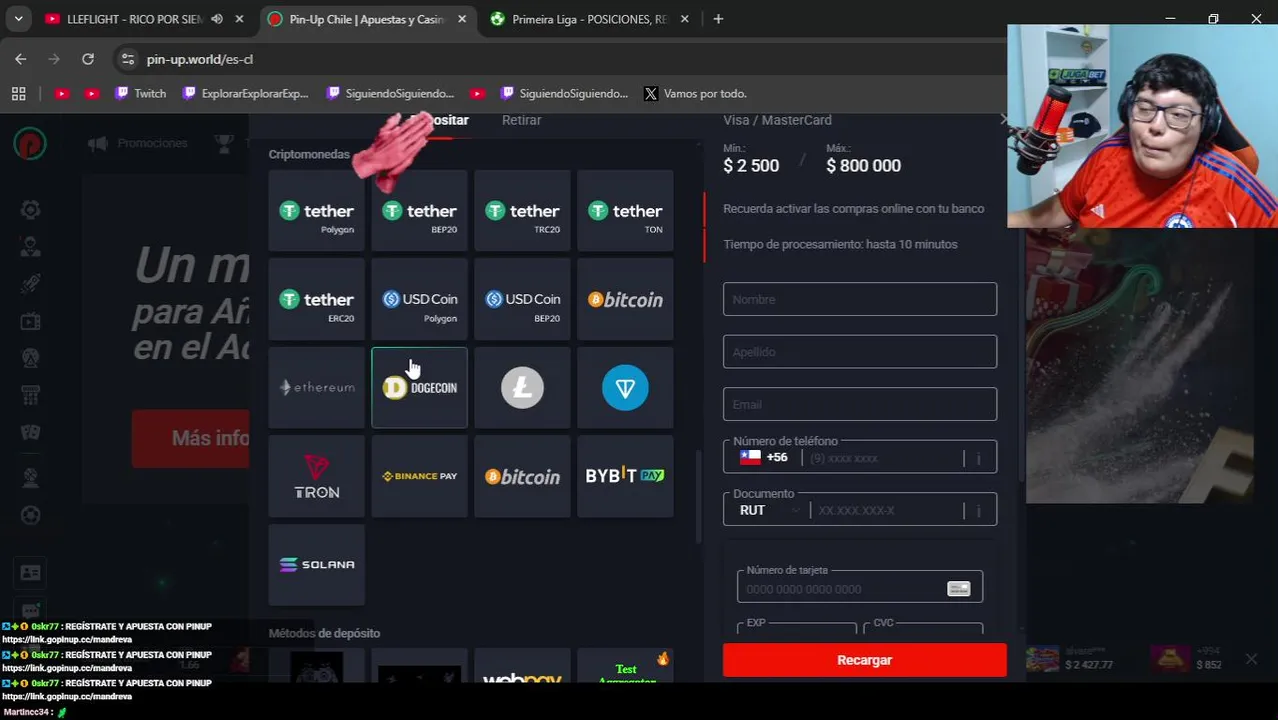Select Dogecoin payment tile
This screenshot has width=1278, height=720.
tap(419, 388)
